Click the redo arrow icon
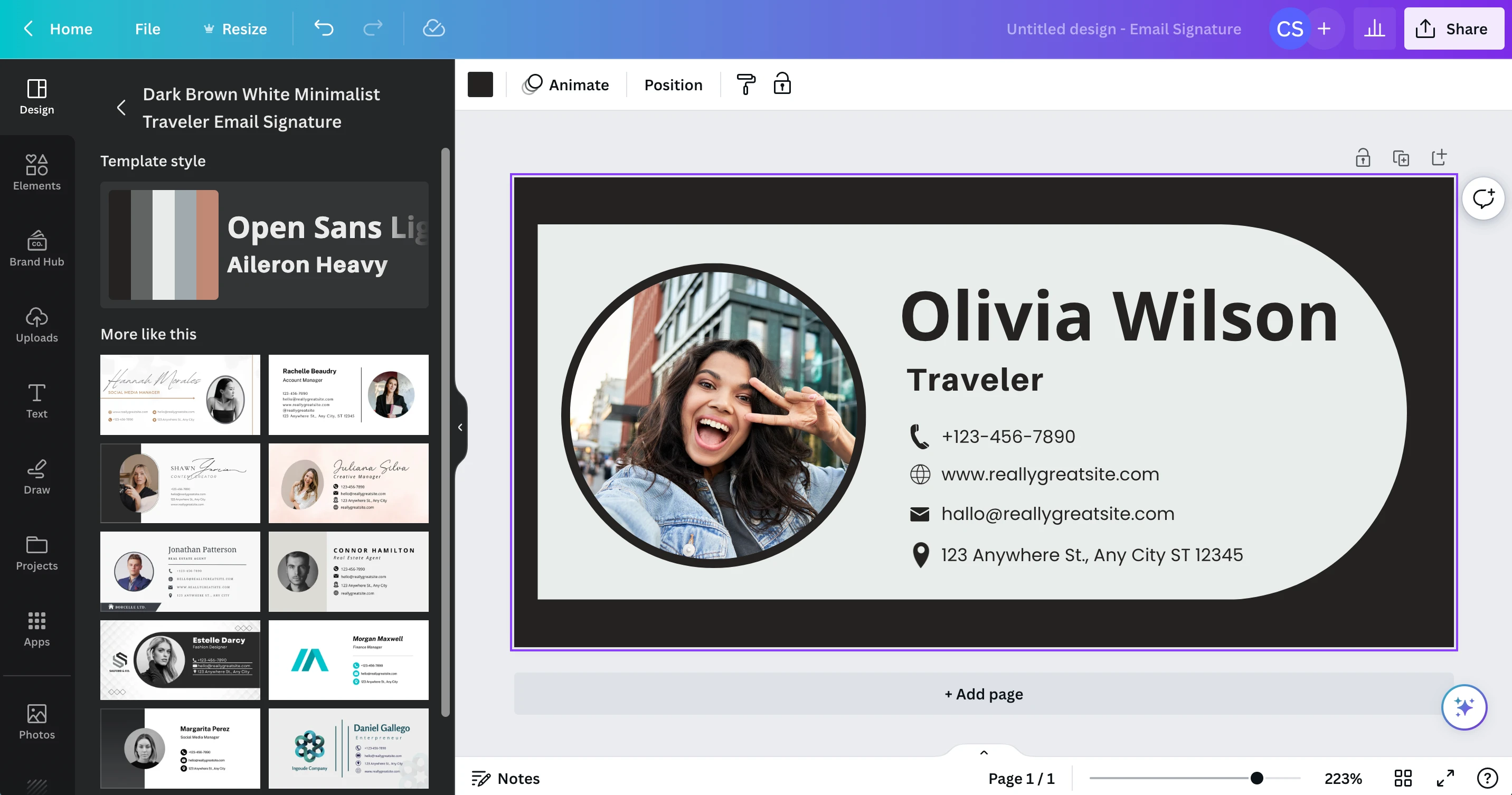This screenshot has height=795, width=1512. 371,28
